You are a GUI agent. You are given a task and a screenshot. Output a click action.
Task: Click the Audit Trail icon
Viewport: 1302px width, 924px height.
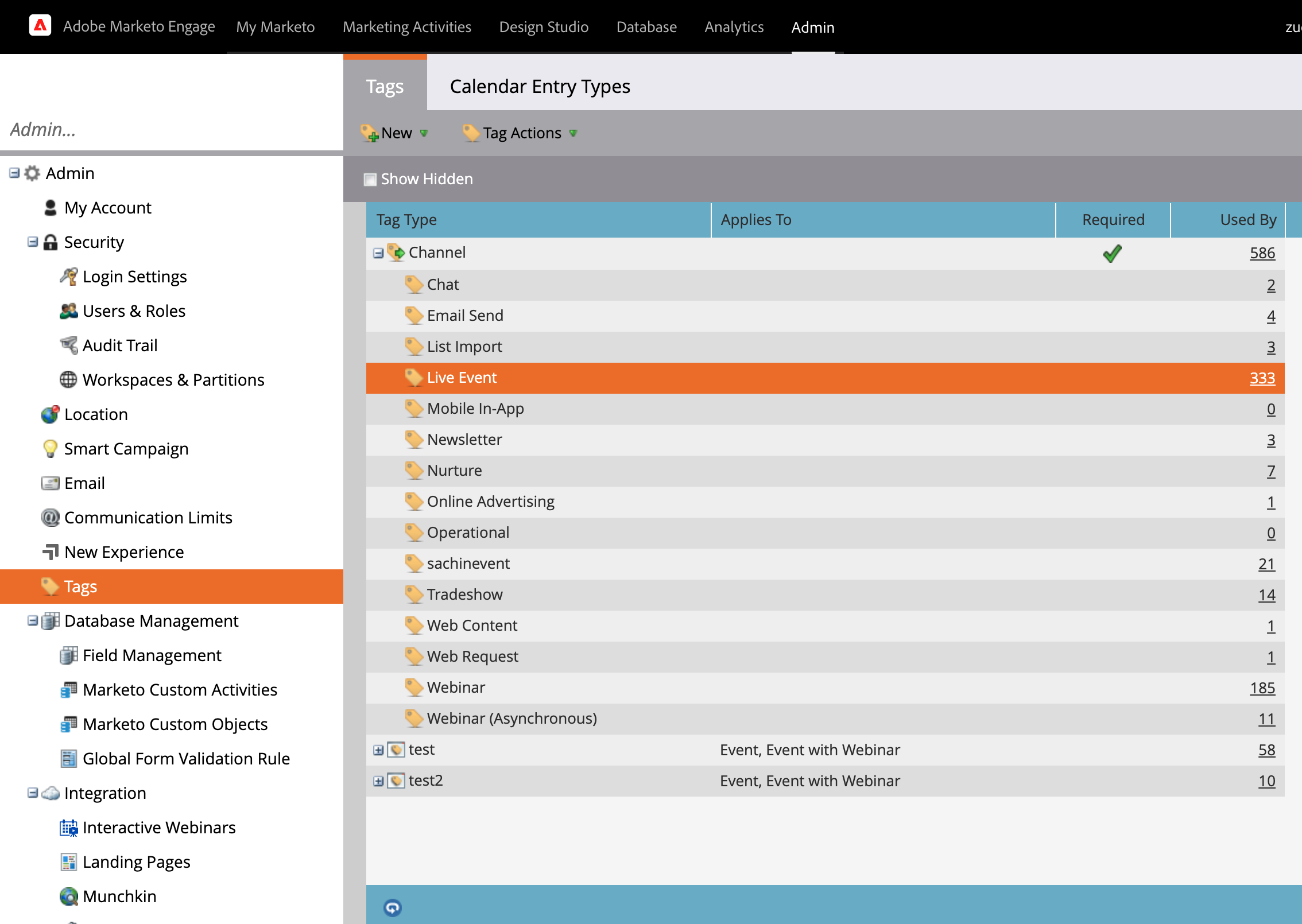pyautogui.click(x=68, y=345)
